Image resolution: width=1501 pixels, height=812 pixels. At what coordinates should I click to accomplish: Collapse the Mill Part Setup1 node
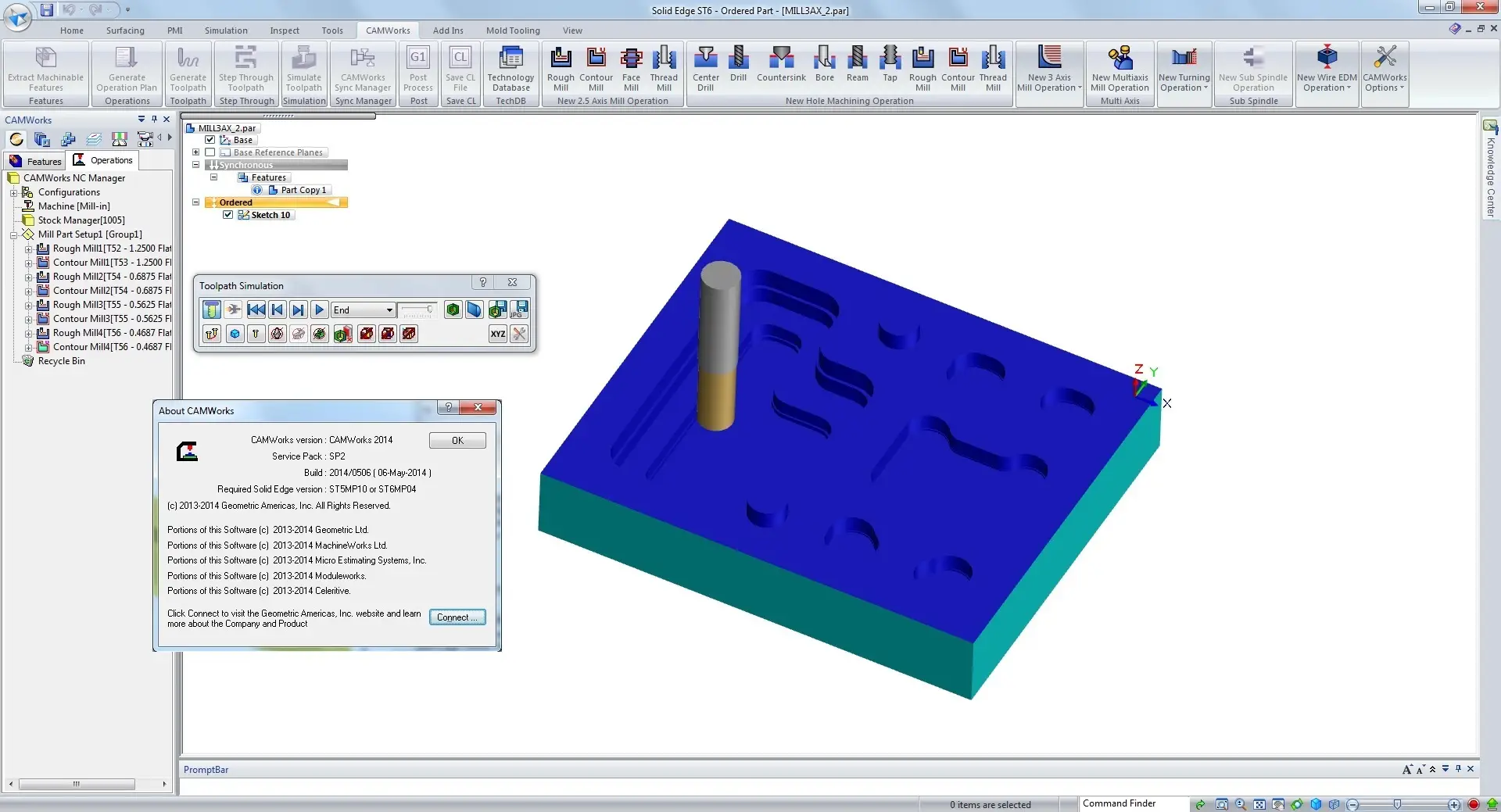13,234
